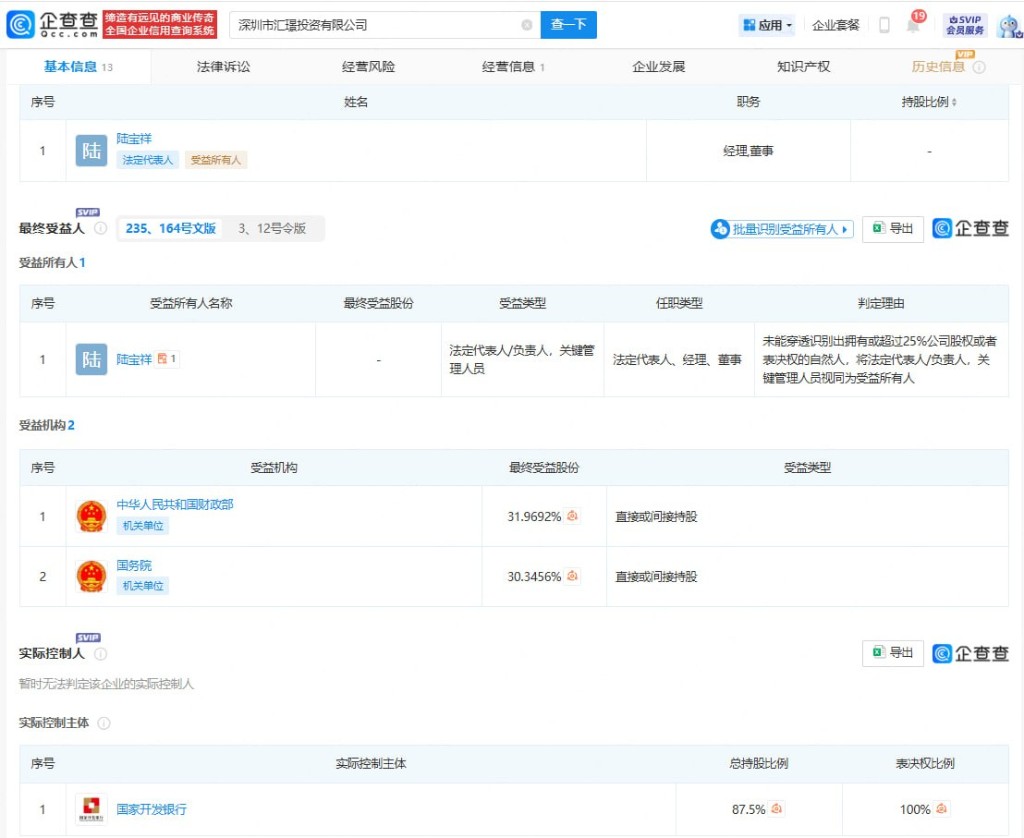This screenshot has width=1024, height=838.
Task: Click the 30.3456% value
Action: pos(534,577)
